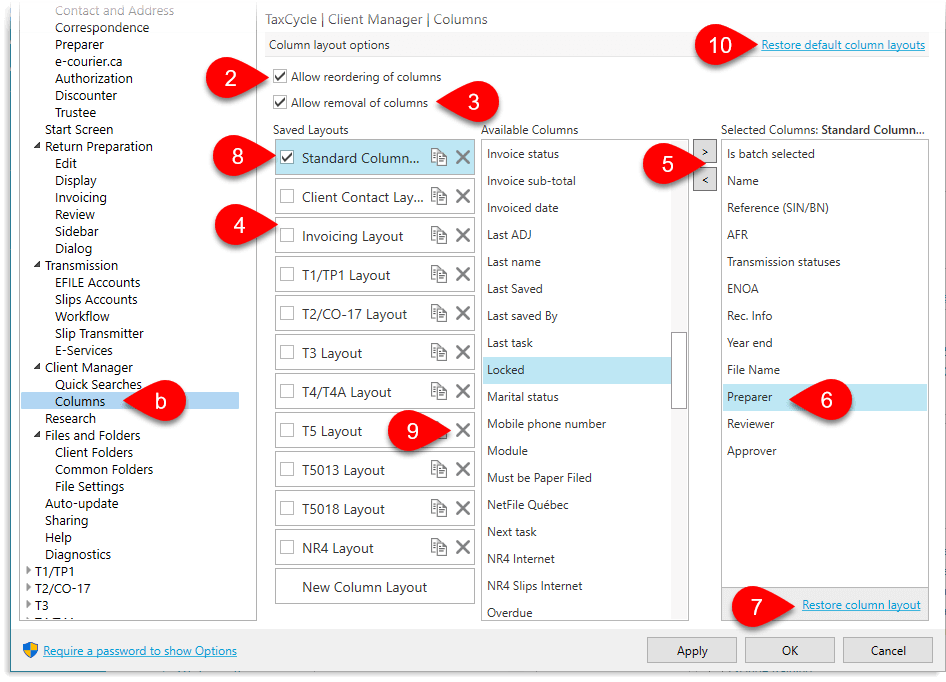
Task: Delete the T5018 Layout
Action: point(463,509)
